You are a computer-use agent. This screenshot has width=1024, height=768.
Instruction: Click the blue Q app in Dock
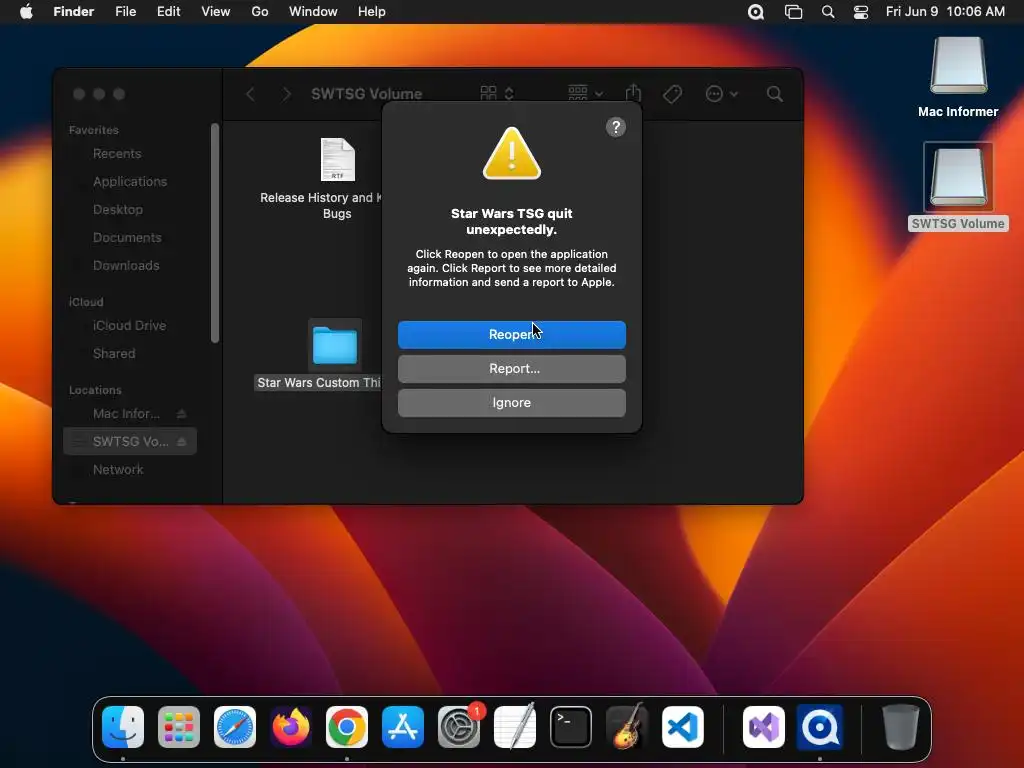(820, 727)
